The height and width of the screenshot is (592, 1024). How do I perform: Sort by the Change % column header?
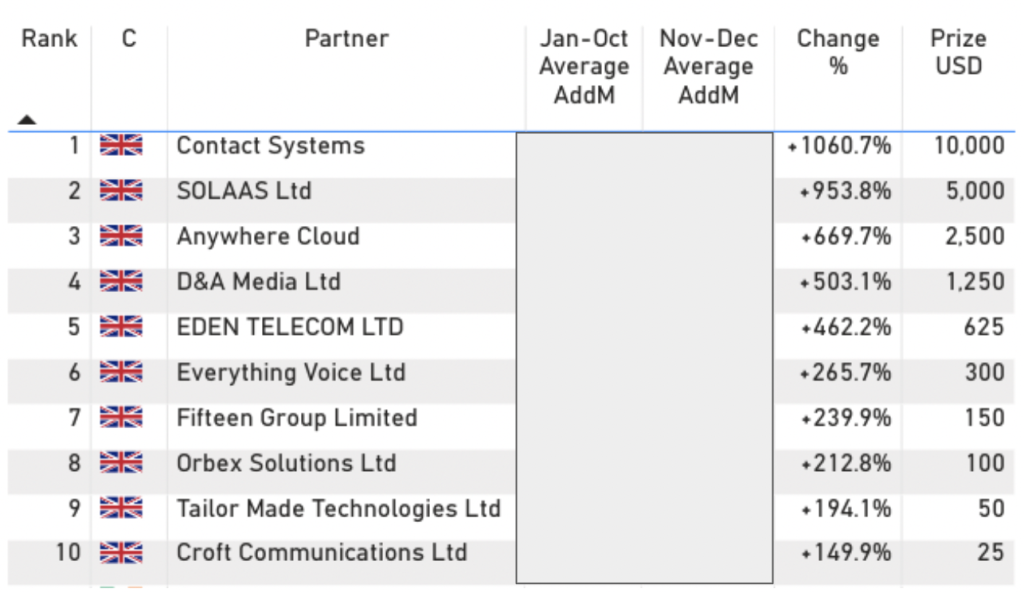pyautogui.click(x=837, y=53)
